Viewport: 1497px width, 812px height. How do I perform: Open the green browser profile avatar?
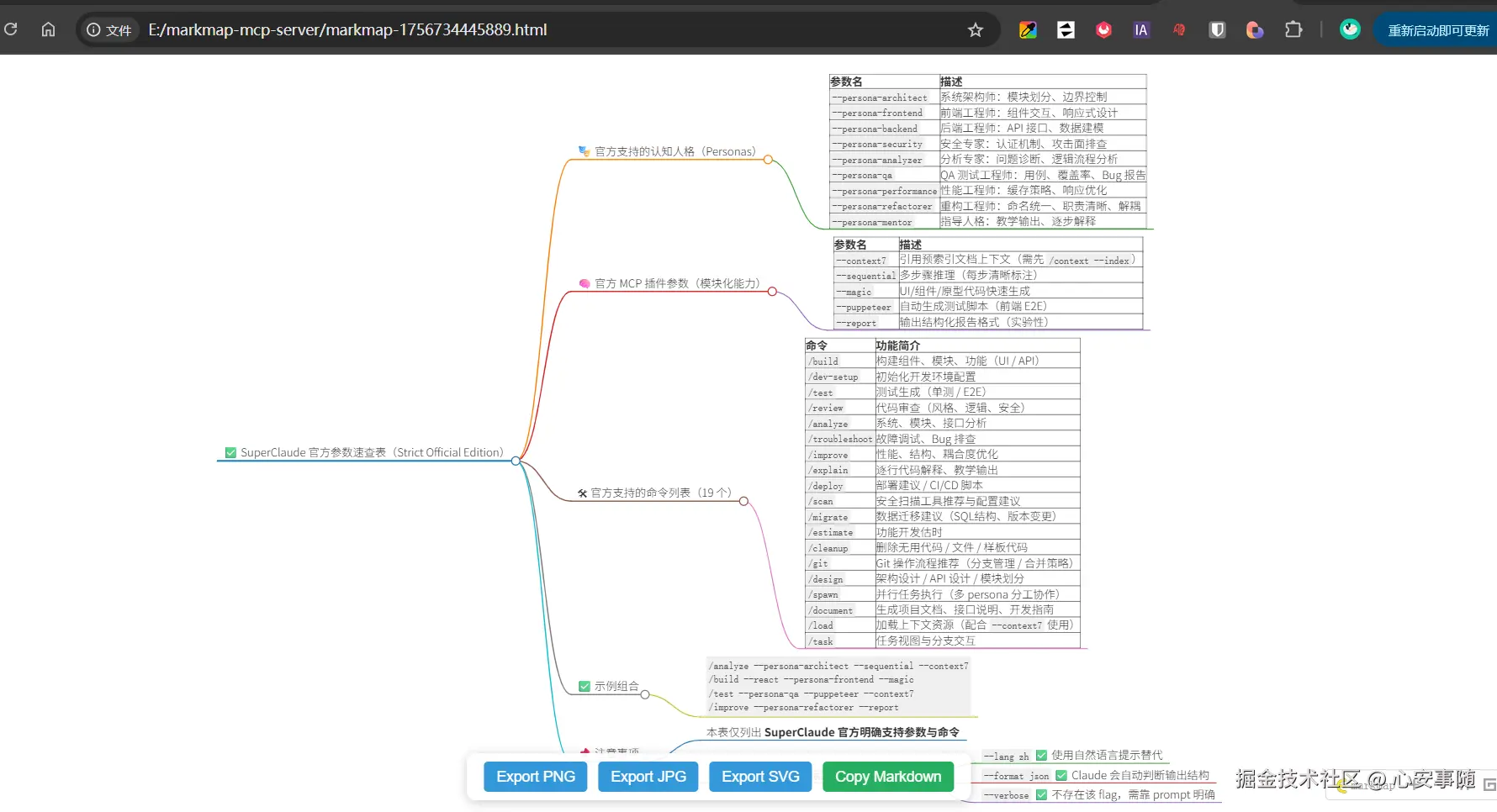[1350, 29]
